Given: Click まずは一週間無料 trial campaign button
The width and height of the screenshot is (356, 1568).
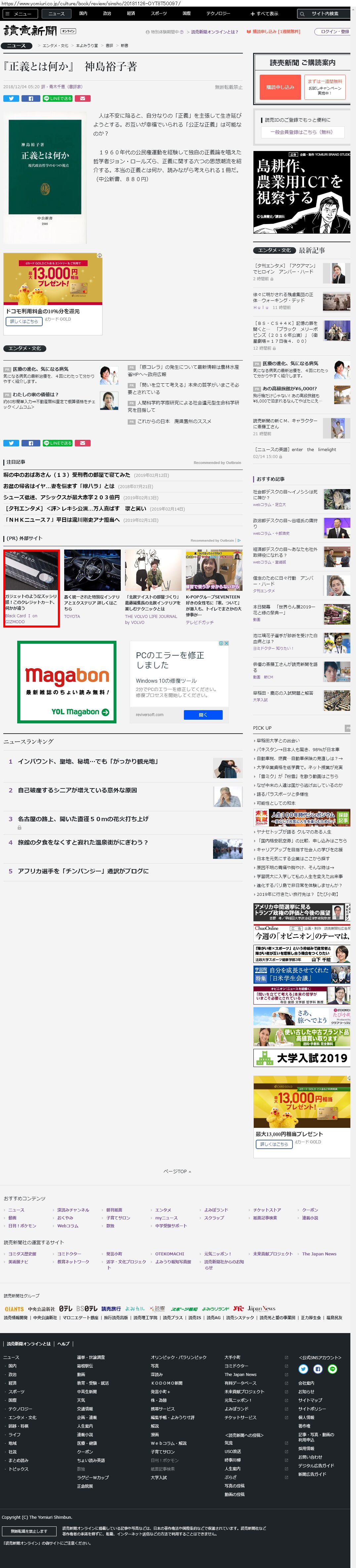Looking at the screenshot, I should tap(324, 87).
